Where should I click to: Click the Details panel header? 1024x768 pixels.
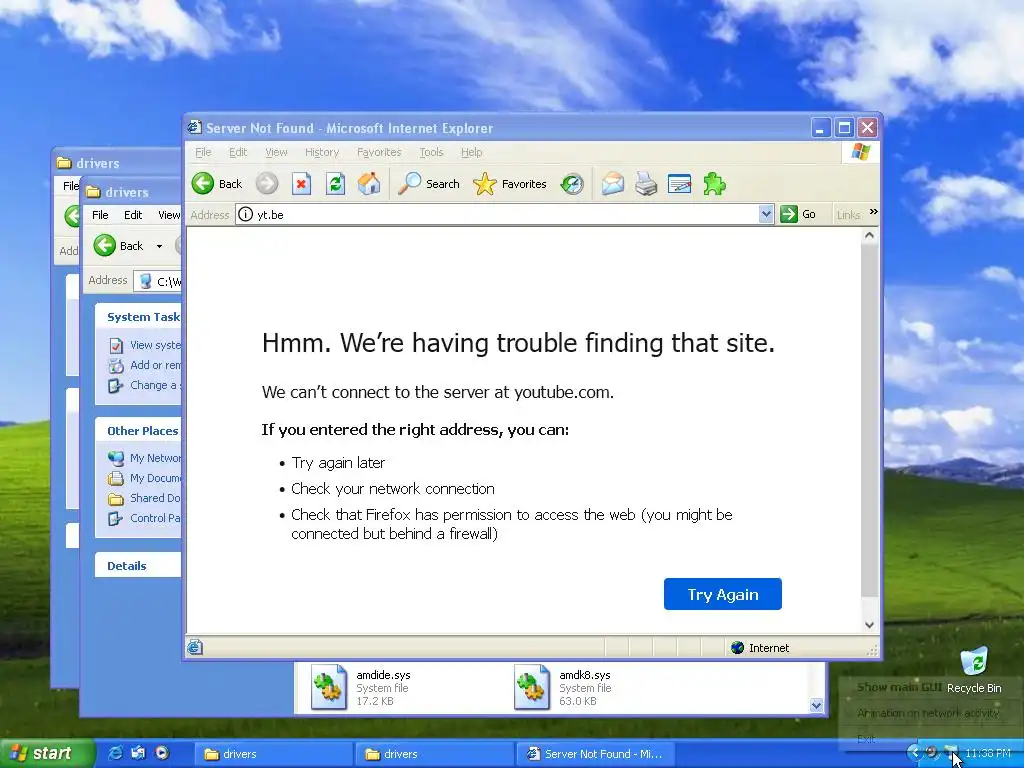point(138,566)
